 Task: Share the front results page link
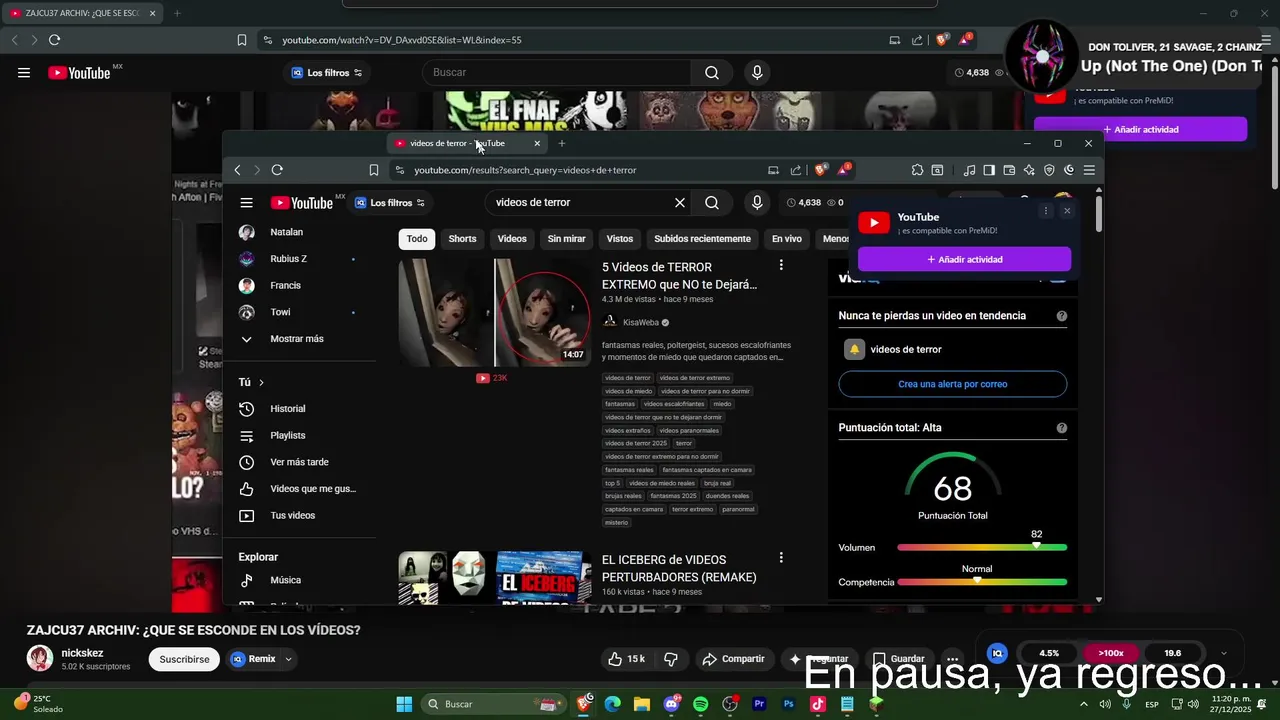(x=796, y=170)
